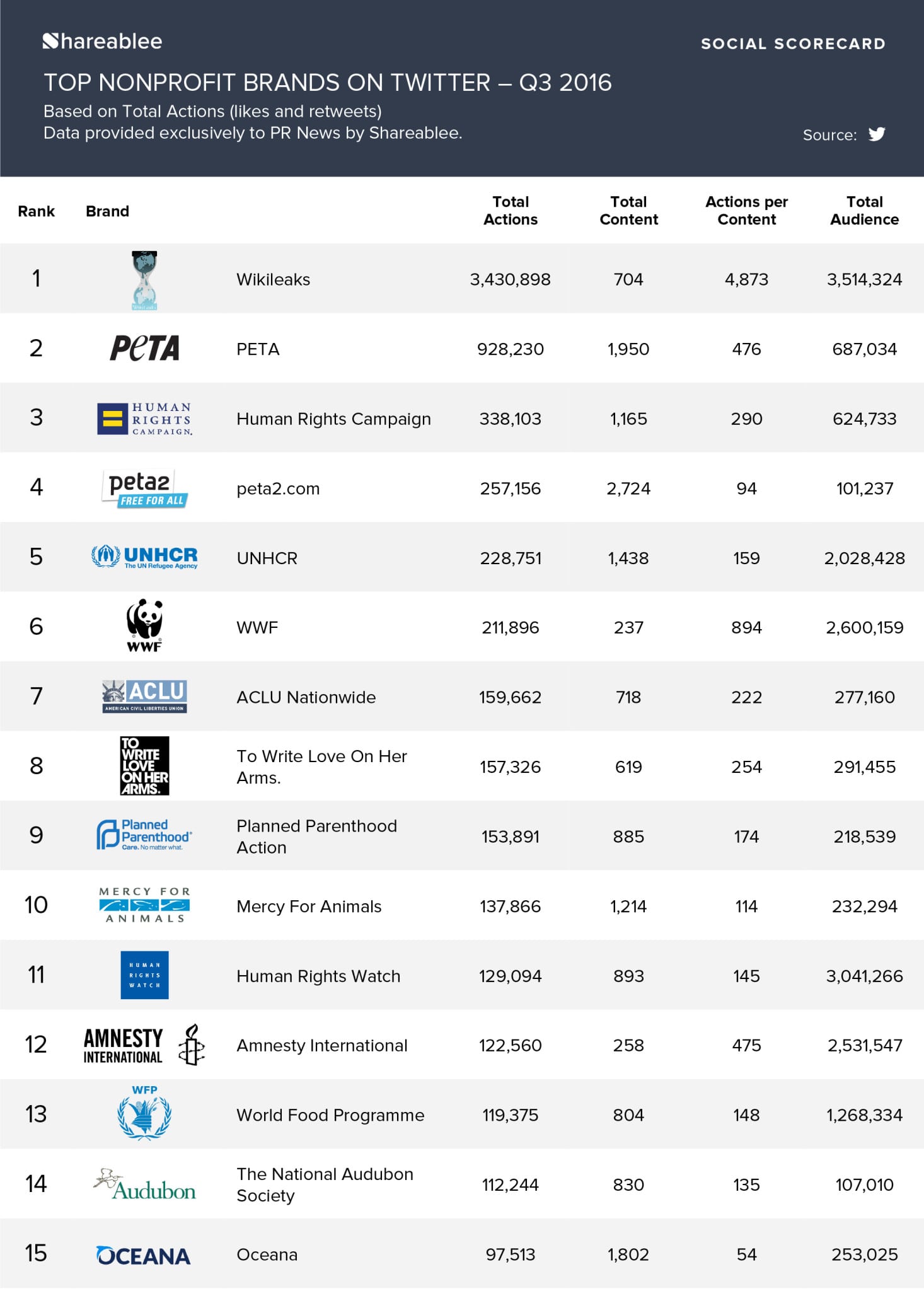Click the World Food Programme name
Screen dimensions: 924x1291
tap(330, 1115)
